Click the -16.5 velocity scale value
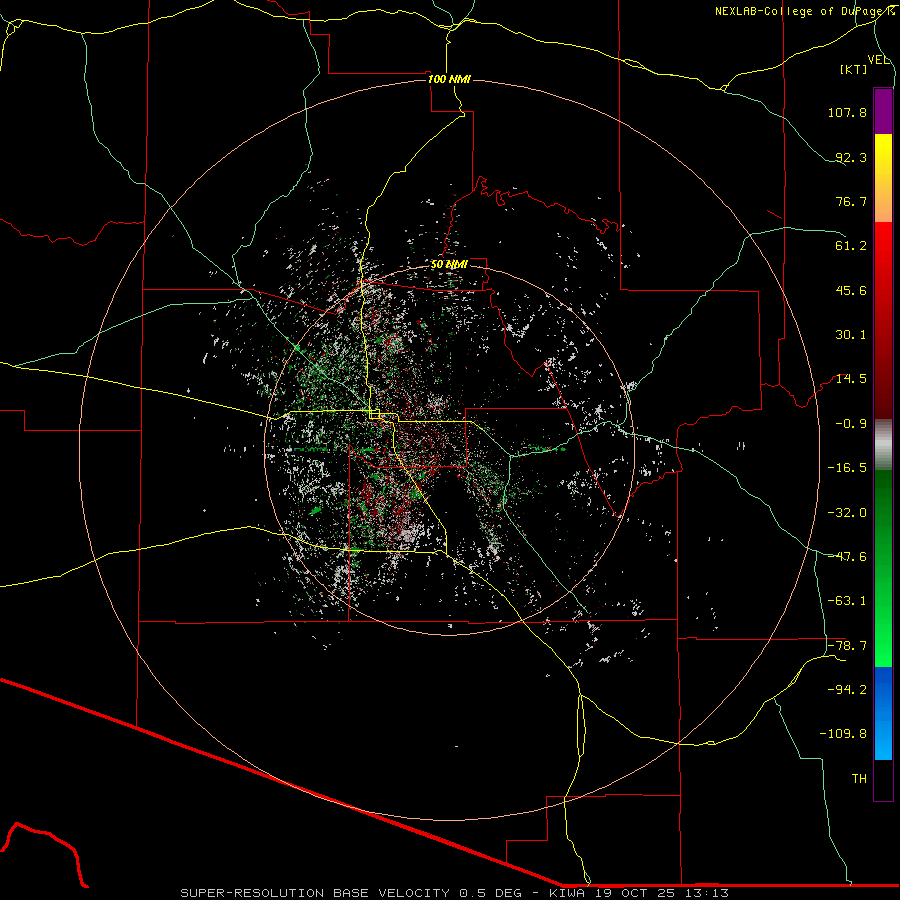The height and width of the screenshot is (900, 900). [x=847, y=468]
